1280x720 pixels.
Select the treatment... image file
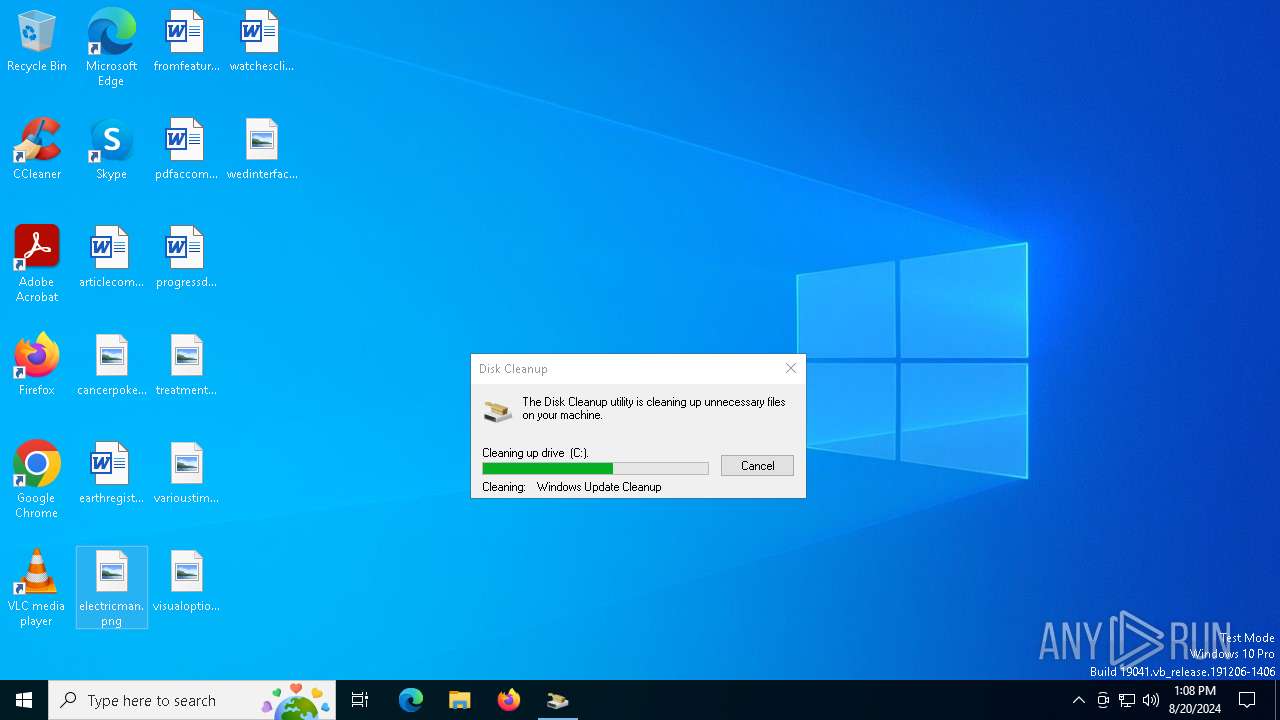pyautogui.click(x=186, y=366)
